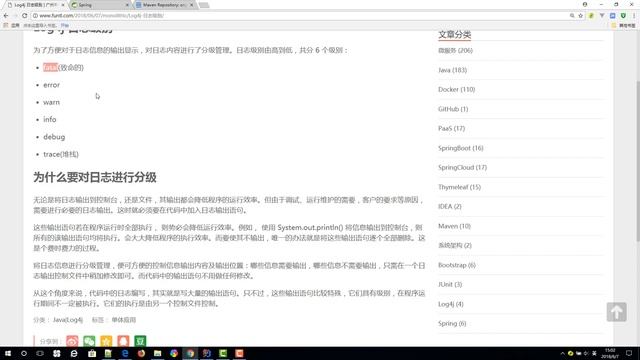Open the PaaS (17) category

click(x=451, y=129)
